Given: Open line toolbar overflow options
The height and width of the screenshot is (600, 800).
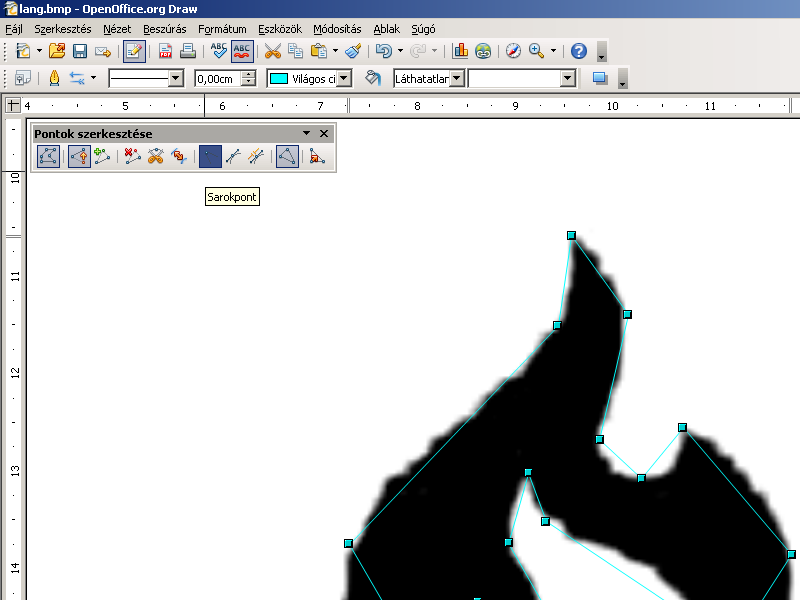Looking at the screenshot, I should point(622,79).
